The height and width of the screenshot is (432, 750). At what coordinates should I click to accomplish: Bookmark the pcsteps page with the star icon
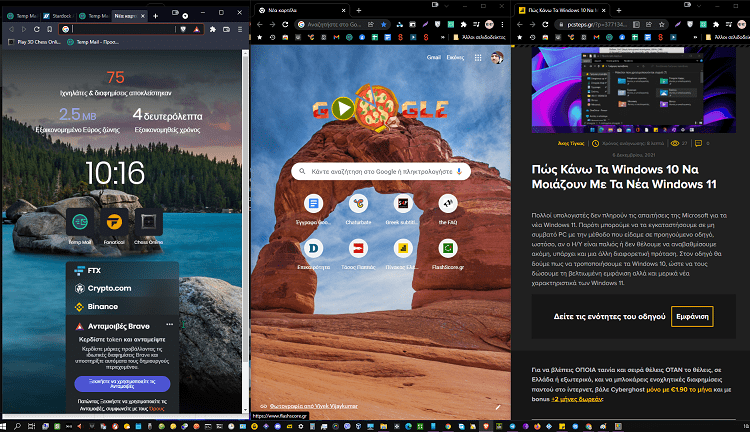662,24
